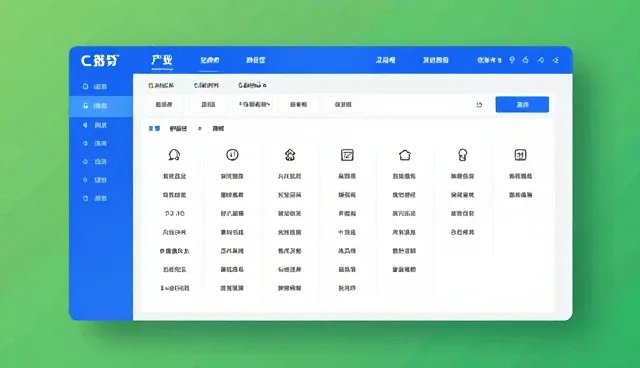
Task: Click the blue first breadcrumb item
Action: 154,129
